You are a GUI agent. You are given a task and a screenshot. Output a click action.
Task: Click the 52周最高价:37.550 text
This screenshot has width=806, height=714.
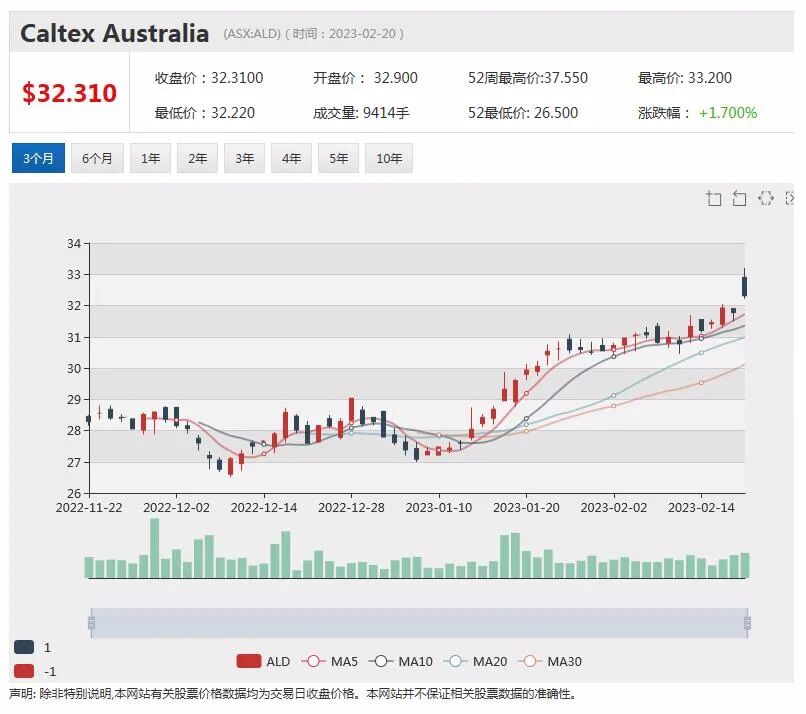[x=528, y=78]
